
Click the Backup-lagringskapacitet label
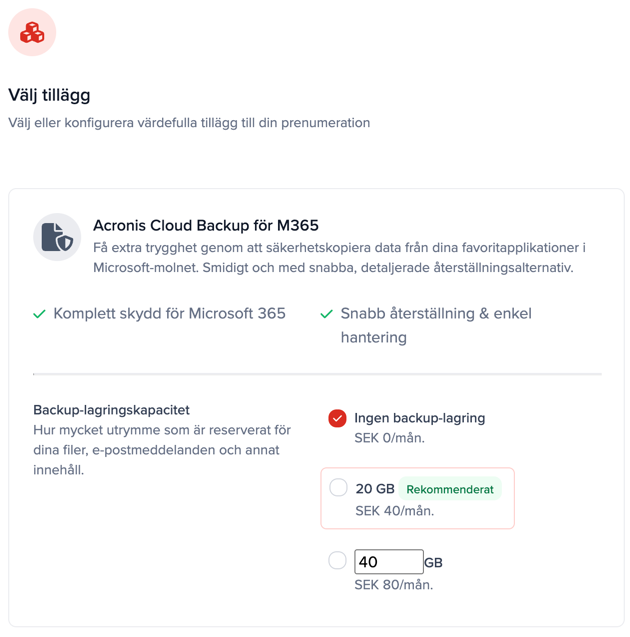(x=111, y=410)
